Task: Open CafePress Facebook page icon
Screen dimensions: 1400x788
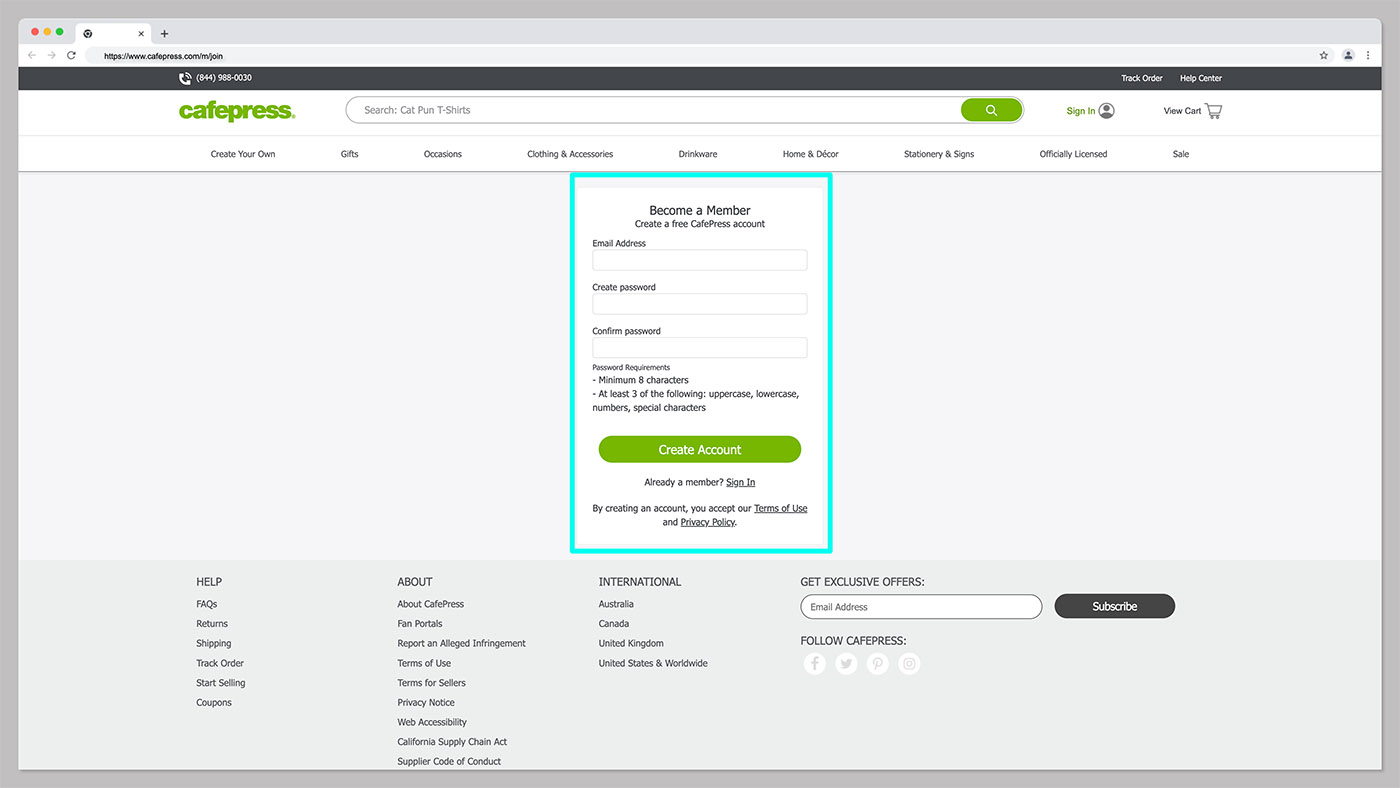Action: coord(815,664)
